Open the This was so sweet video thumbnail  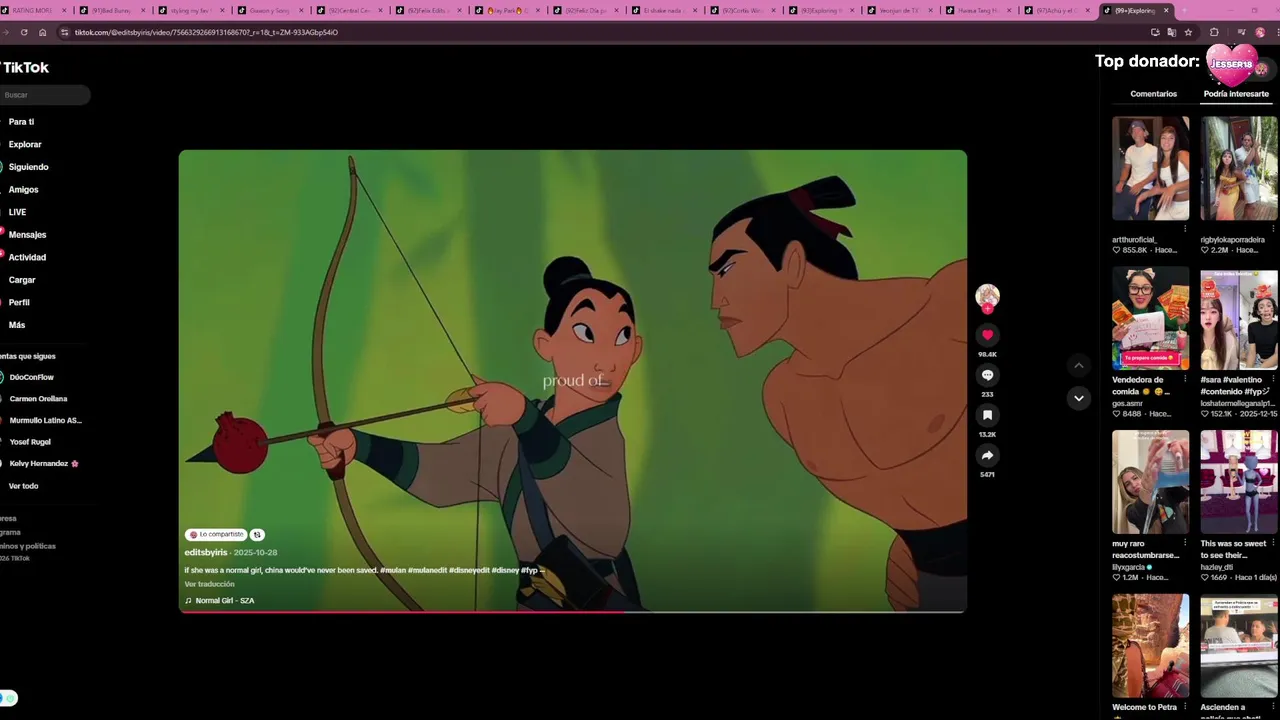pyautogui.click(x=1239, y=482)
